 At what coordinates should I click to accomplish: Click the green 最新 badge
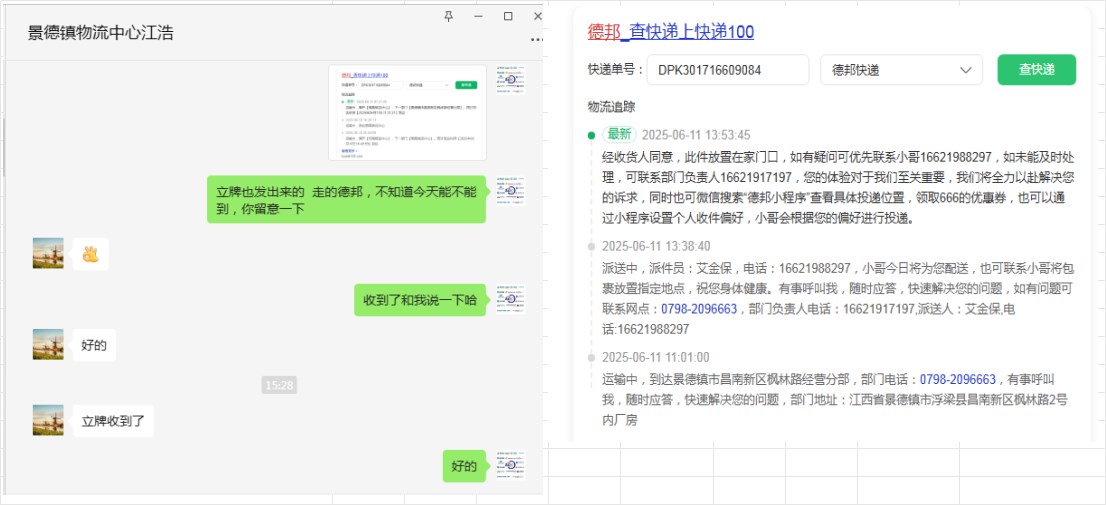click(620, 135)
